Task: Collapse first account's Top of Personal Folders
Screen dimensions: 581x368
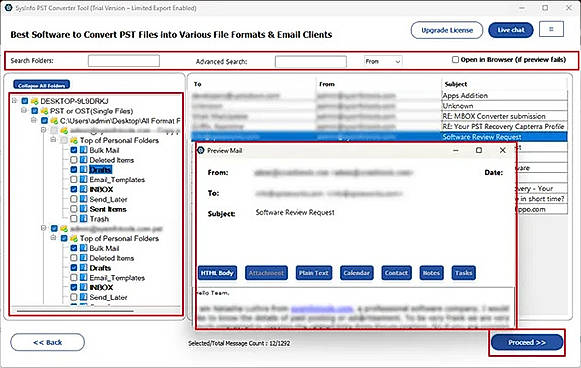Action: pyautogui.click(x=53, y=140)
